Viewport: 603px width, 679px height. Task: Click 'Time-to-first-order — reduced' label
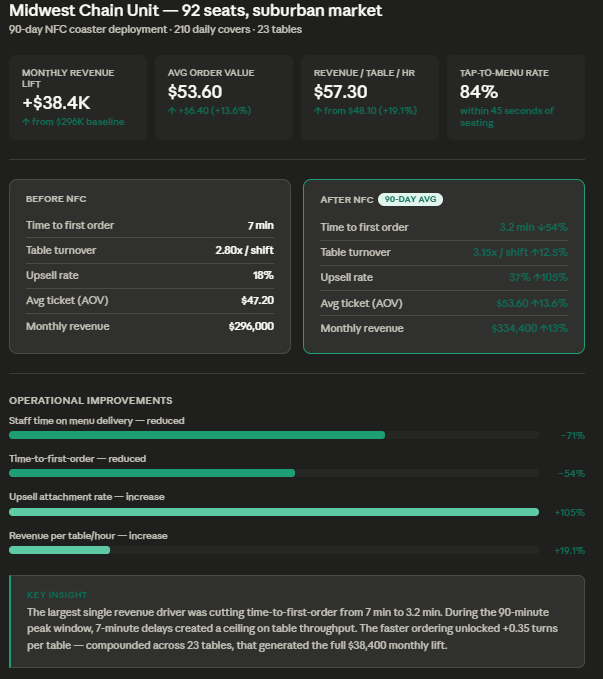[x=78, y=459]
